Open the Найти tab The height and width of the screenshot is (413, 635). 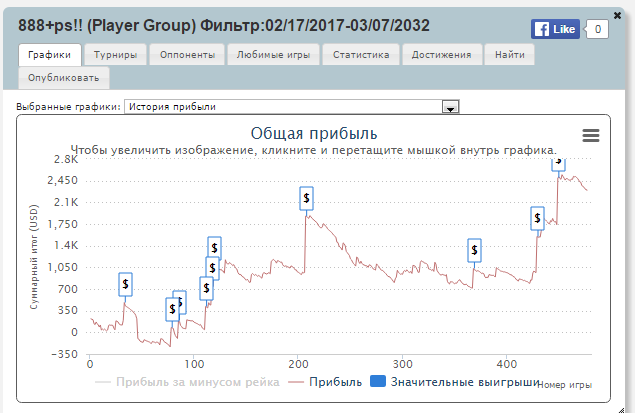pyautogui.click(x=509, y=55)
